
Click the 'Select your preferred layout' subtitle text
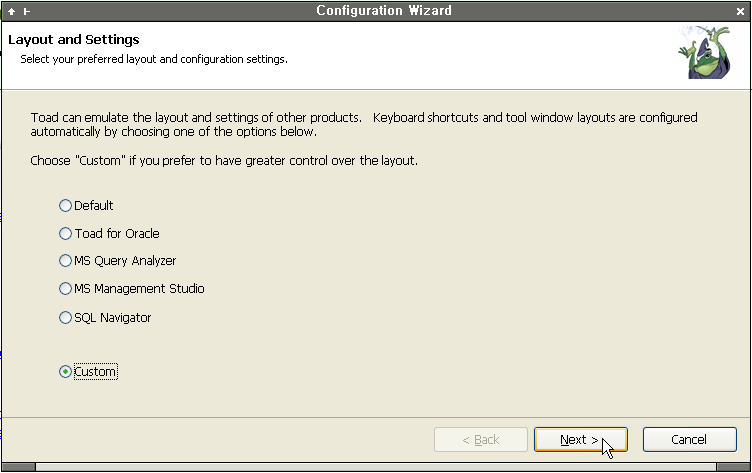tap(154, 59)
